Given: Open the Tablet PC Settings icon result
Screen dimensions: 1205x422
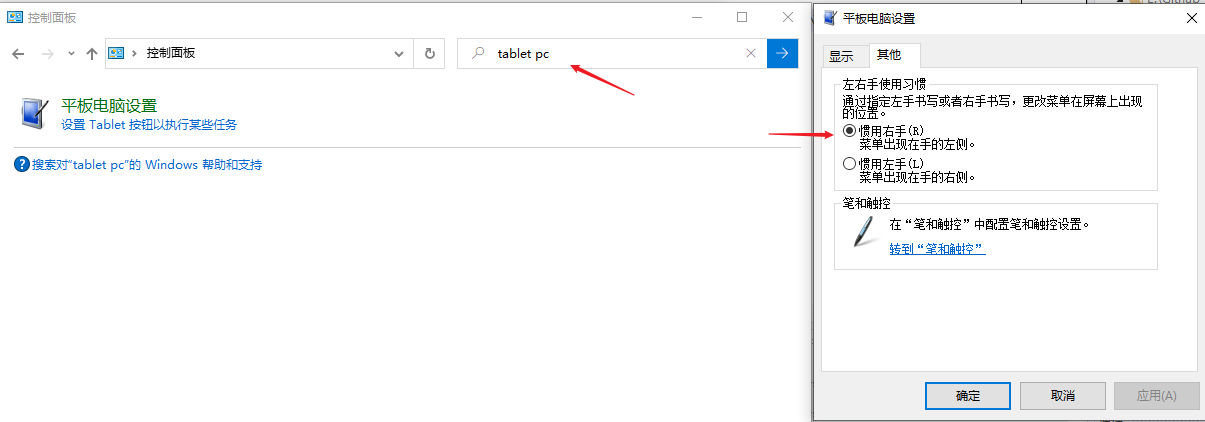Looking at the screenshot, I should [x=33, y=113].
